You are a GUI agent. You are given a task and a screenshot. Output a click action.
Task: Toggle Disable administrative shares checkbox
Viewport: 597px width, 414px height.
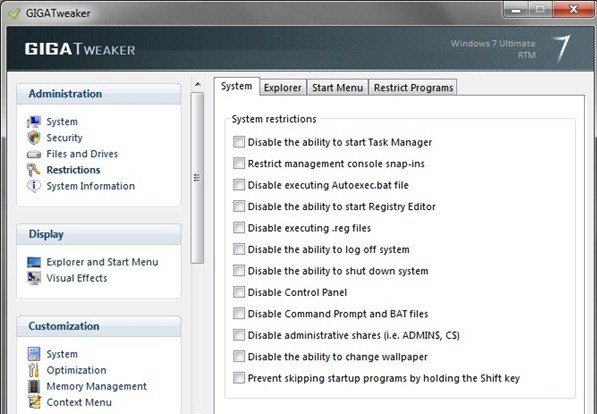pyautogui.click(x=239, y=335)
